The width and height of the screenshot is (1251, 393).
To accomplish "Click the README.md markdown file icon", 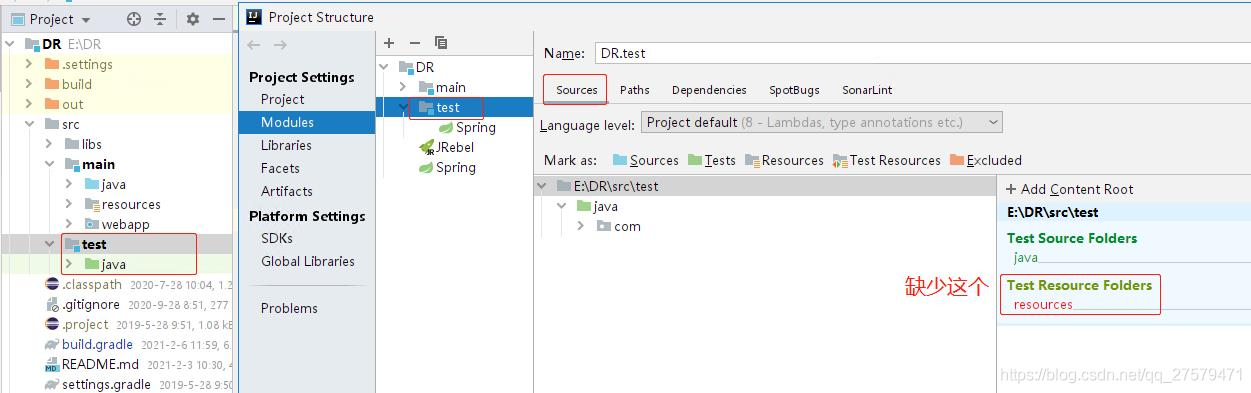I will coord(52,364).
